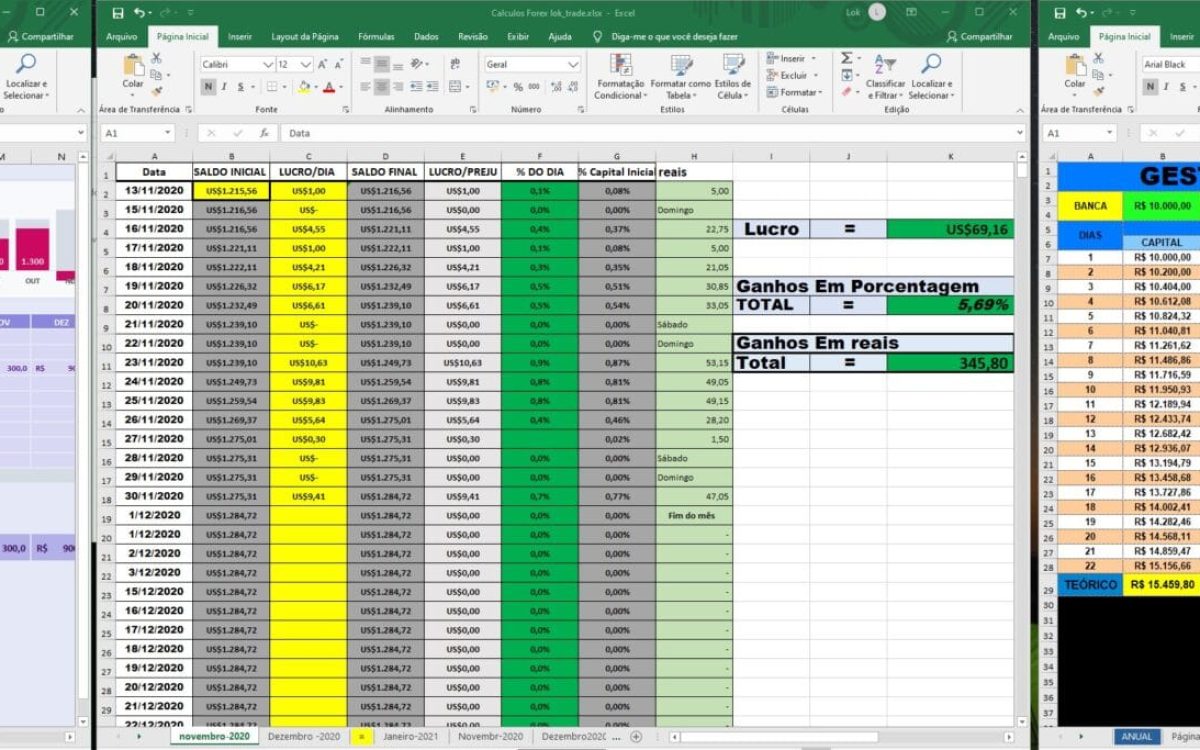1200x750 pixels.
Task: Click Localizar e Selecionar in center window
Action: coord(931,76)
